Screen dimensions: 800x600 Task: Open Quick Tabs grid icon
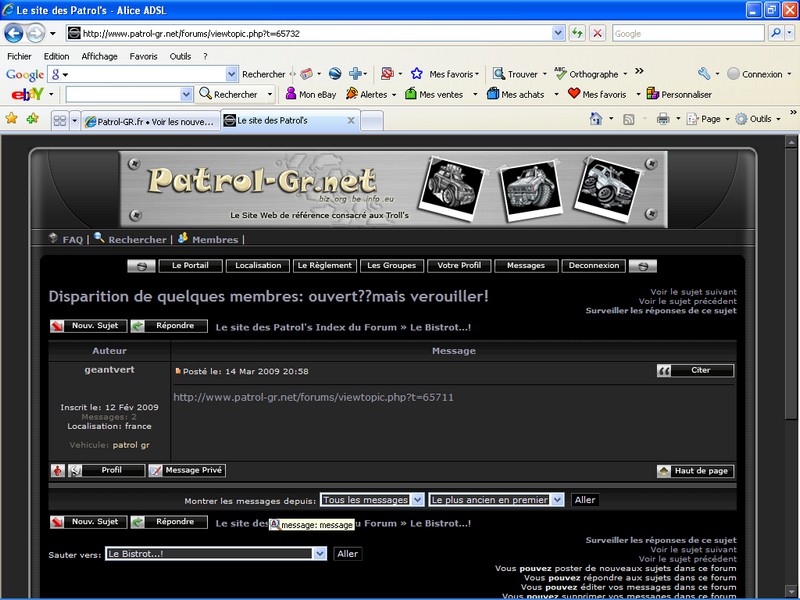coord(60,121)
